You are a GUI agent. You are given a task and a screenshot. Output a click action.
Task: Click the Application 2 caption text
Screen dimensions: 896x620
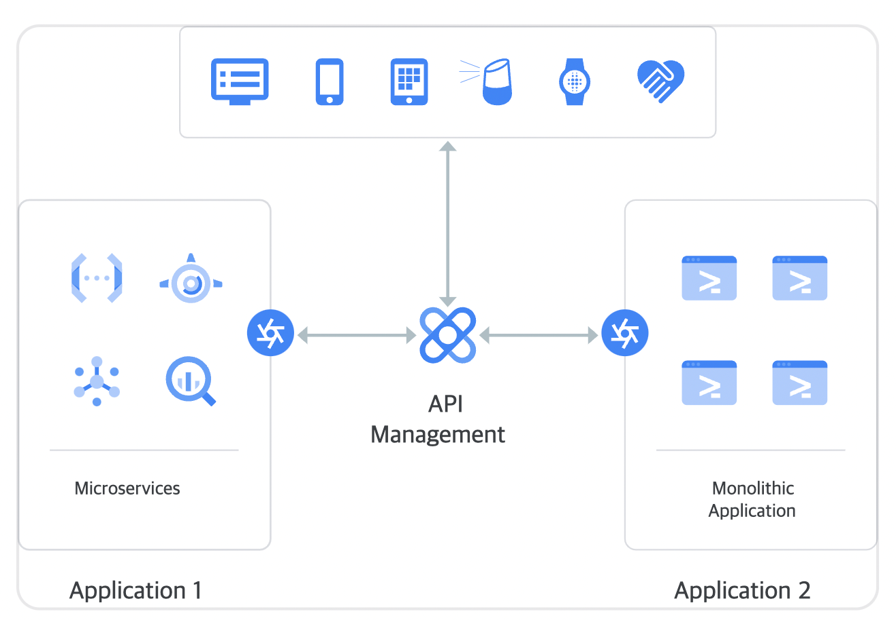coord(742,590)
